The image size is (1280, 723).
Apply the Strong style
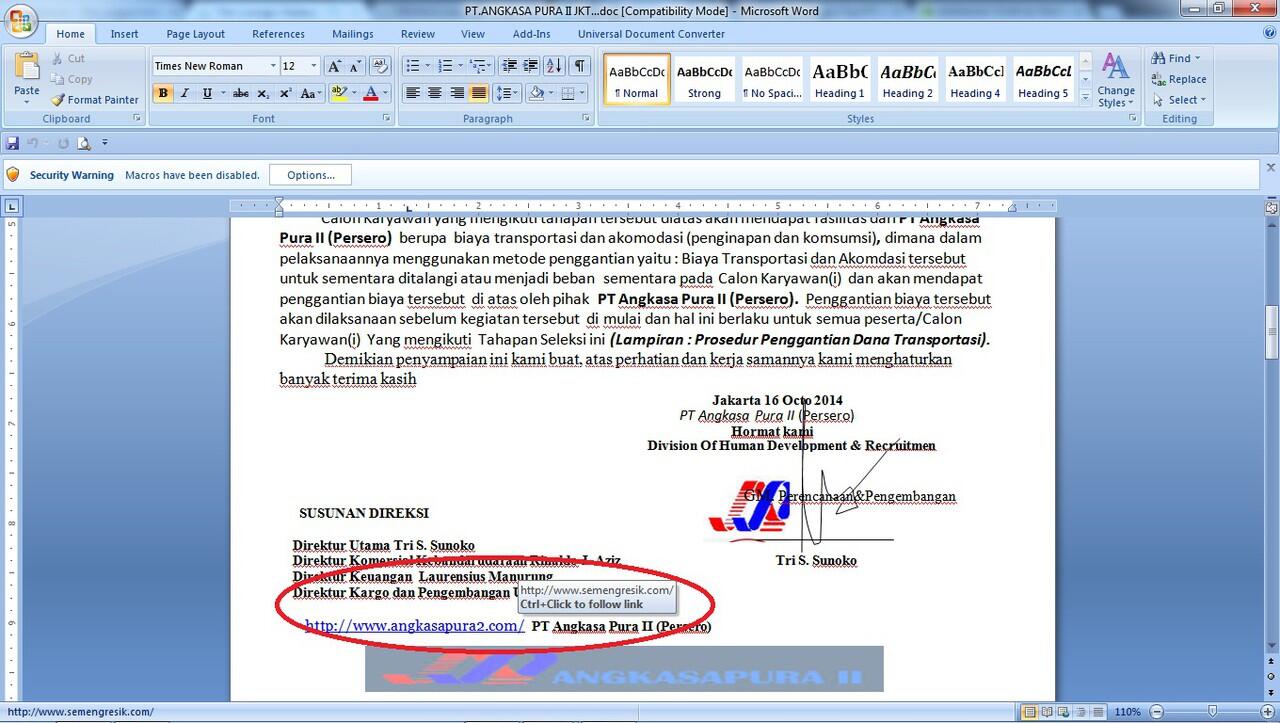point(704,79)
